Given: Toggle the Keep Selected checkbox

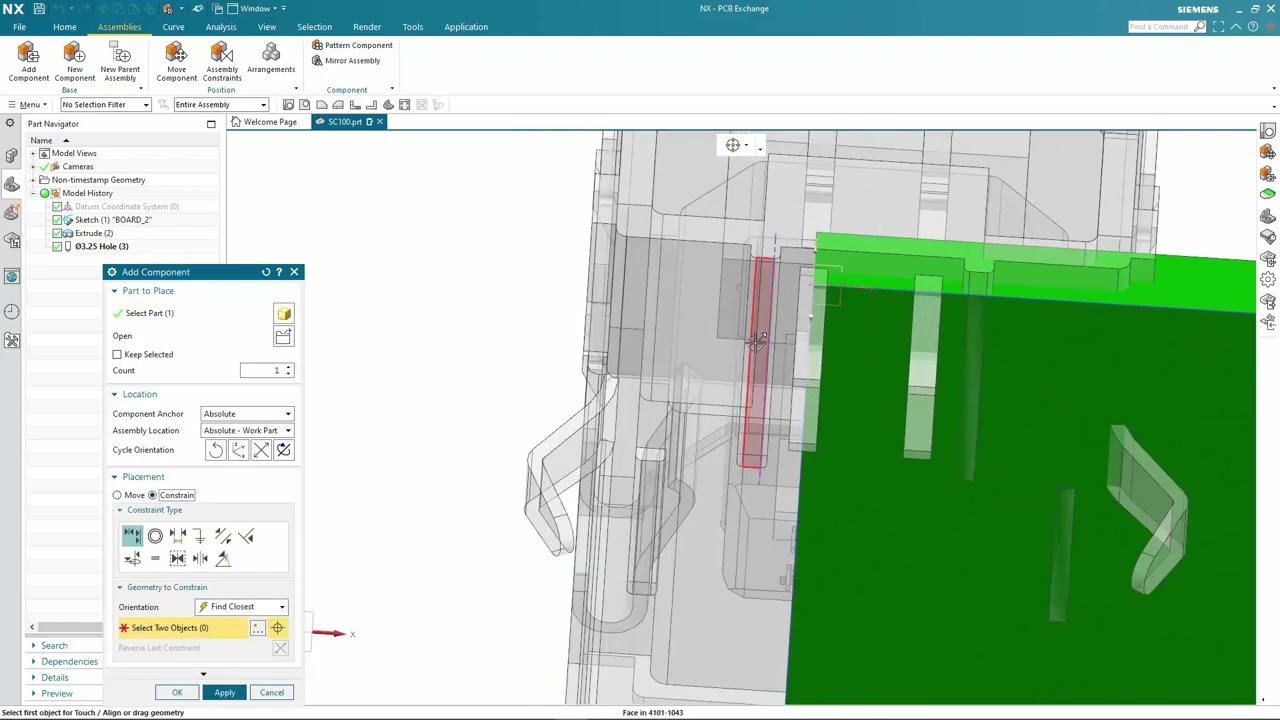Looking at the screenshot, I should [x=117, y=354].
